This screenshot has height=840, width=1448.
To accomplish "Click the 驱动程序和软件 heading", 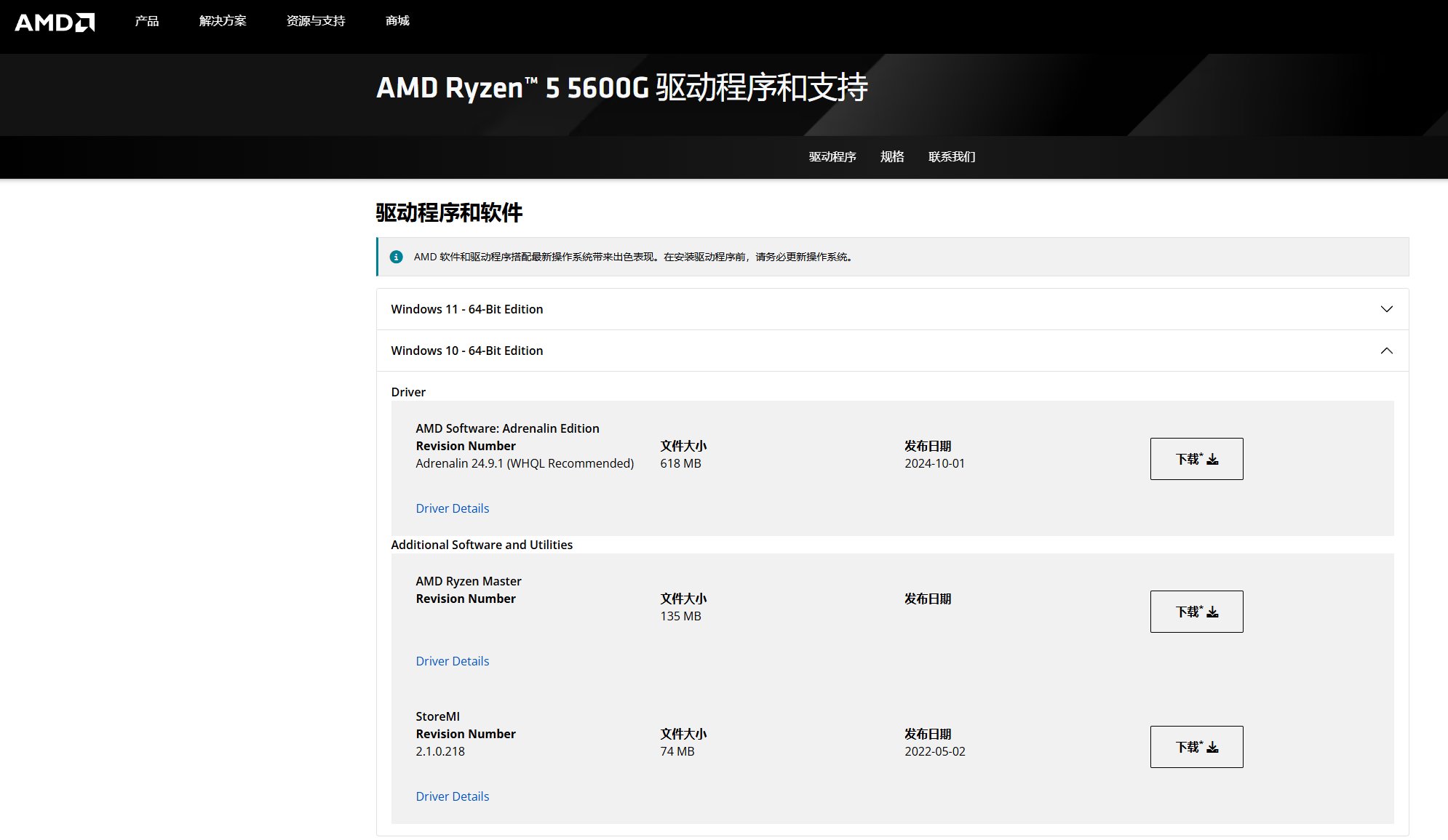I will 449,212.
